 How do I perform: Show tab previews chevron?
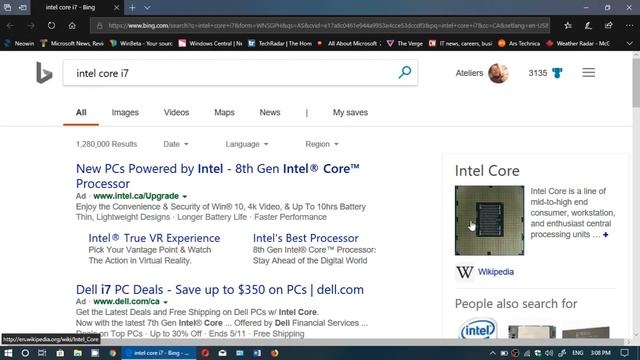(147, 7)
